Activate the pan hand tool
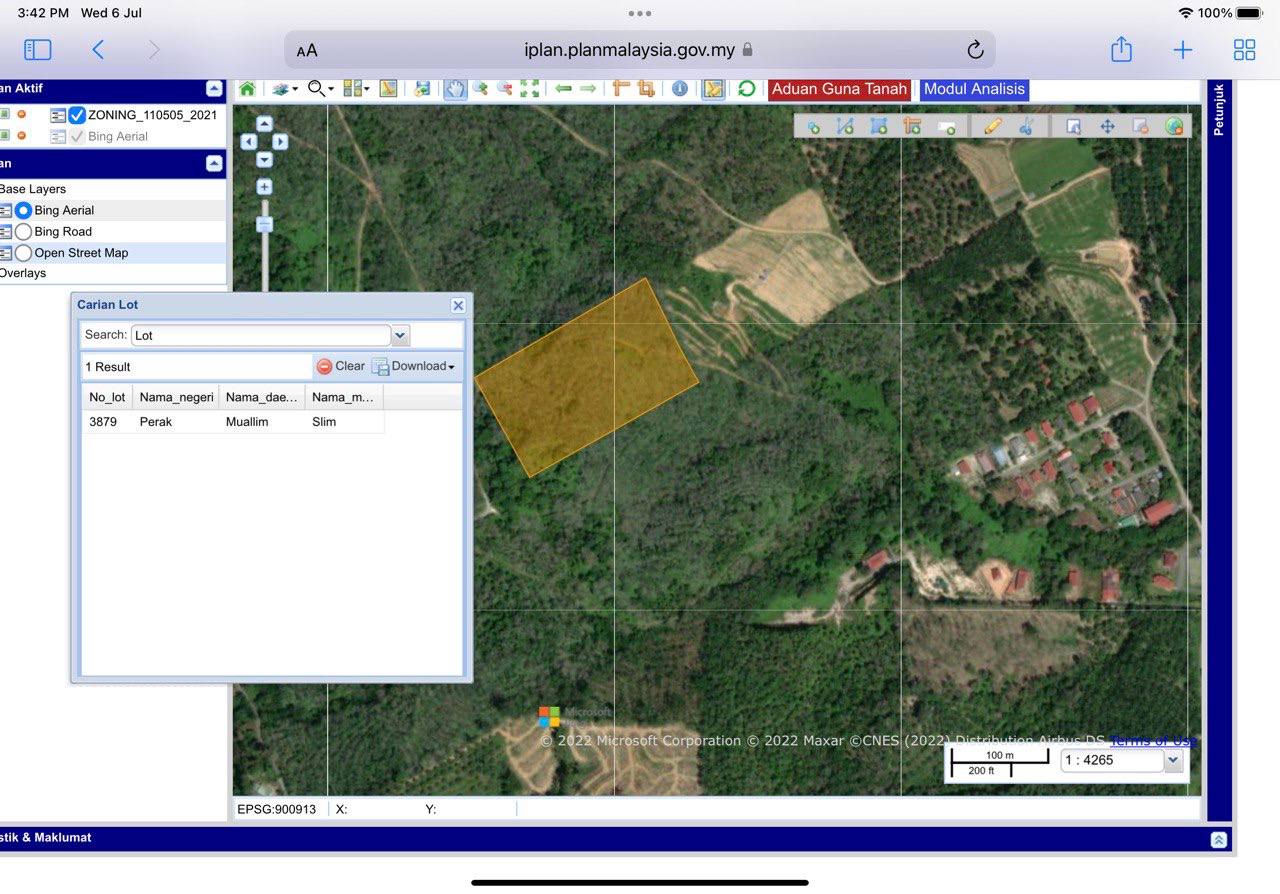 click(455, 89)
